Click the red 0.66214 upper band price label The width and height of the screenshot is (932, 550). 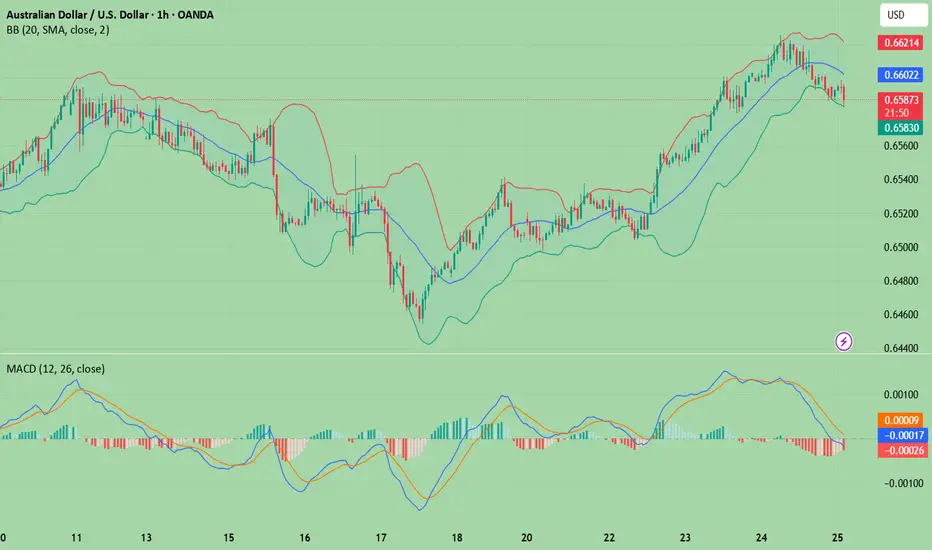901,43
